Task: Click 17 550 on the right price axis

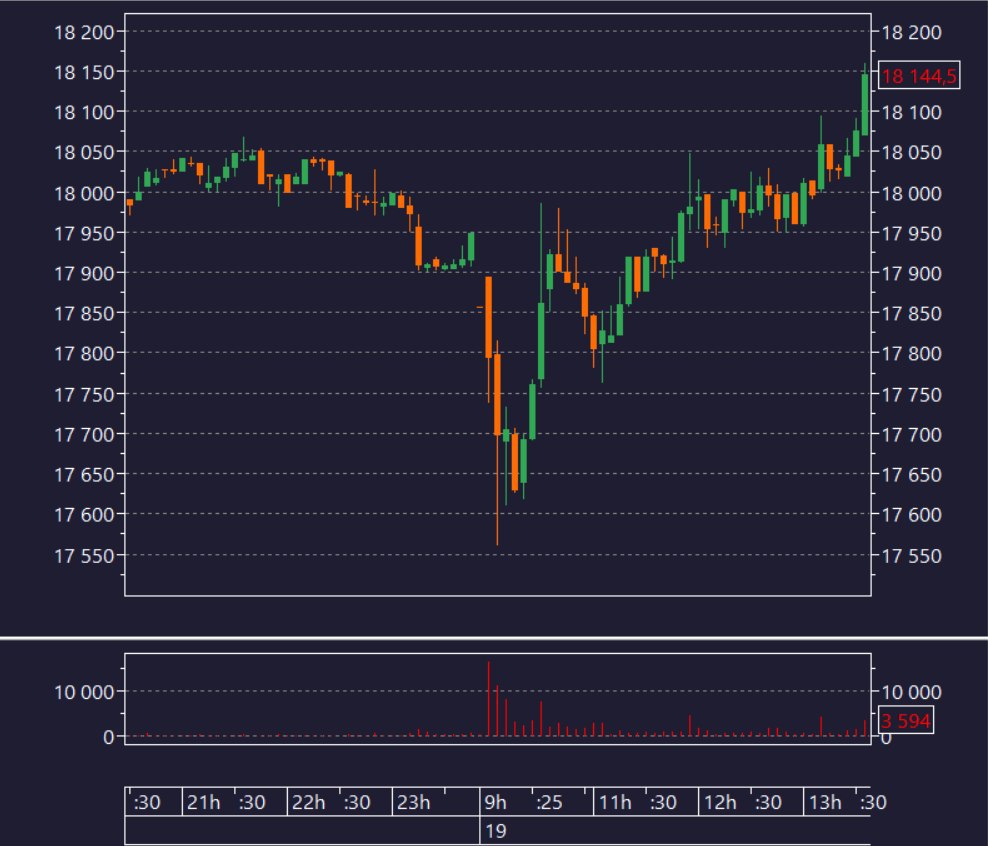Action: point(910,556)
